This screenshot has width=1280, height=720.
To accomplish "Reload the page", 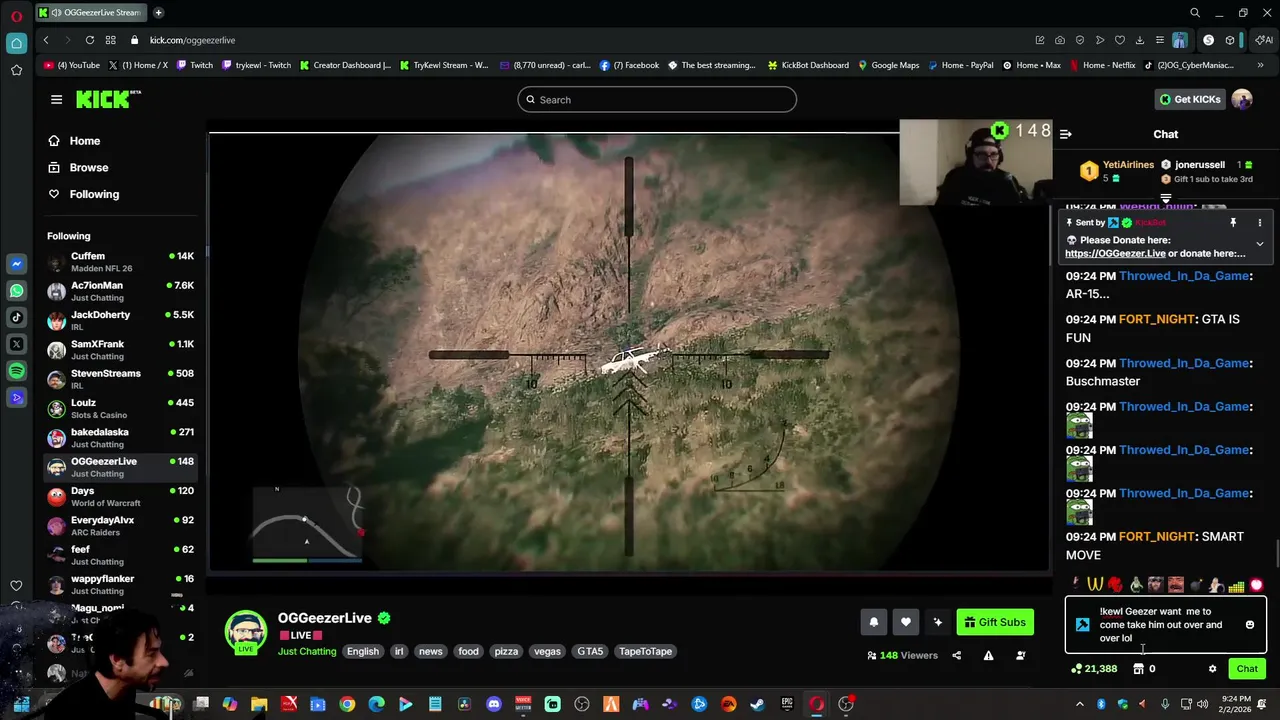I will [x=90, y=40].
